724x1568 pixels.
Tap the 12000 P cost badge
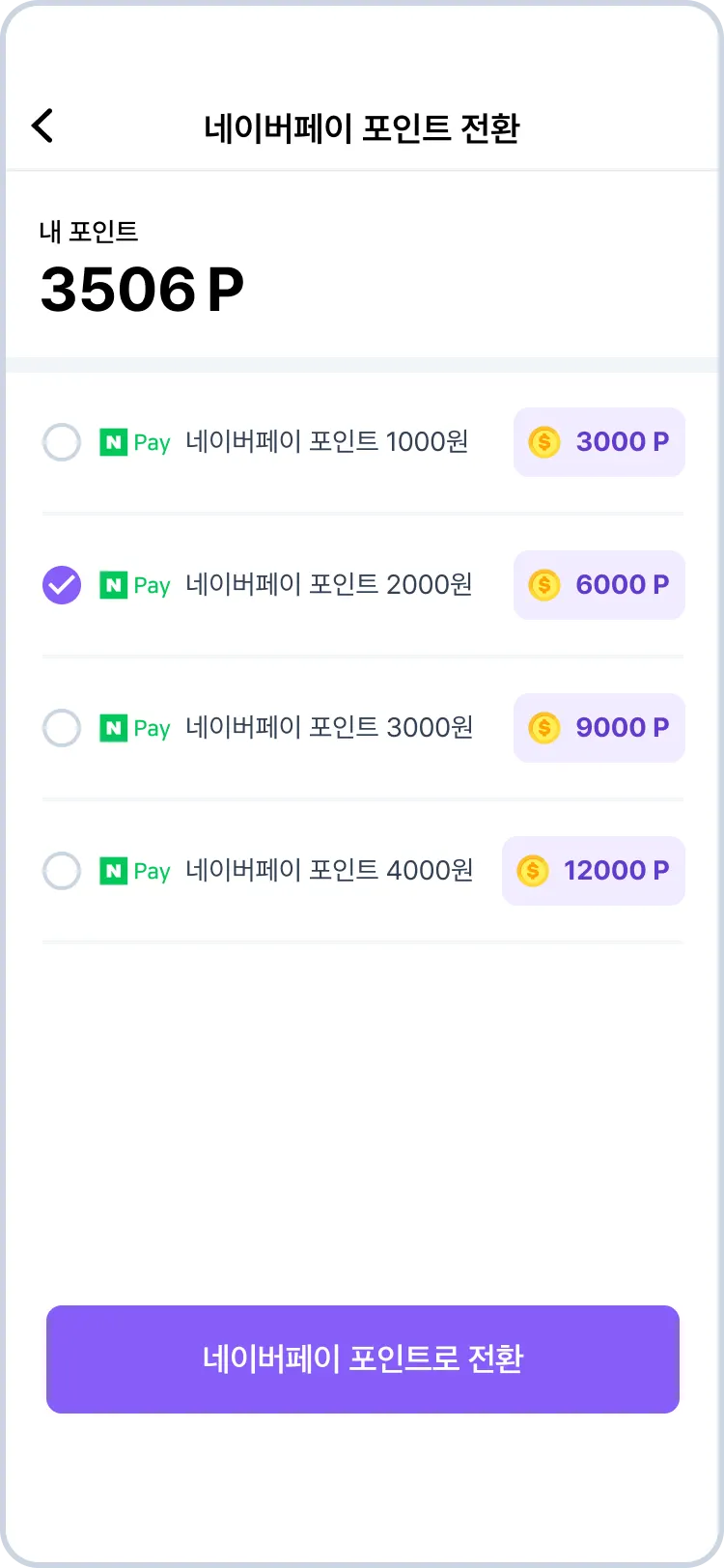pos(594,871)
